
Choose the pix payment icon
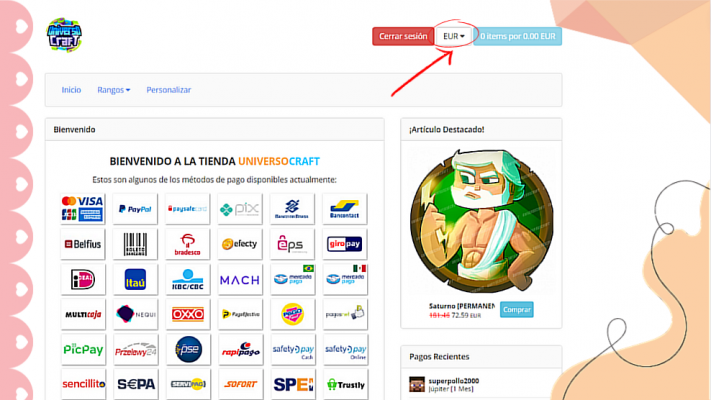point(240,209)
